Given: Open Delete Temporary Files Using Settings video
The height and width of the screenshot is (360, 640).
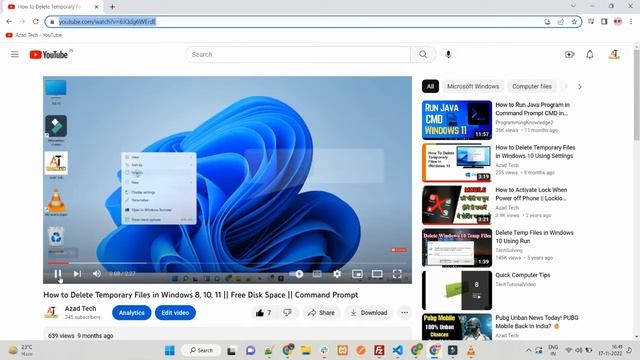Looking at the screenshot, I should coord(457,162).
